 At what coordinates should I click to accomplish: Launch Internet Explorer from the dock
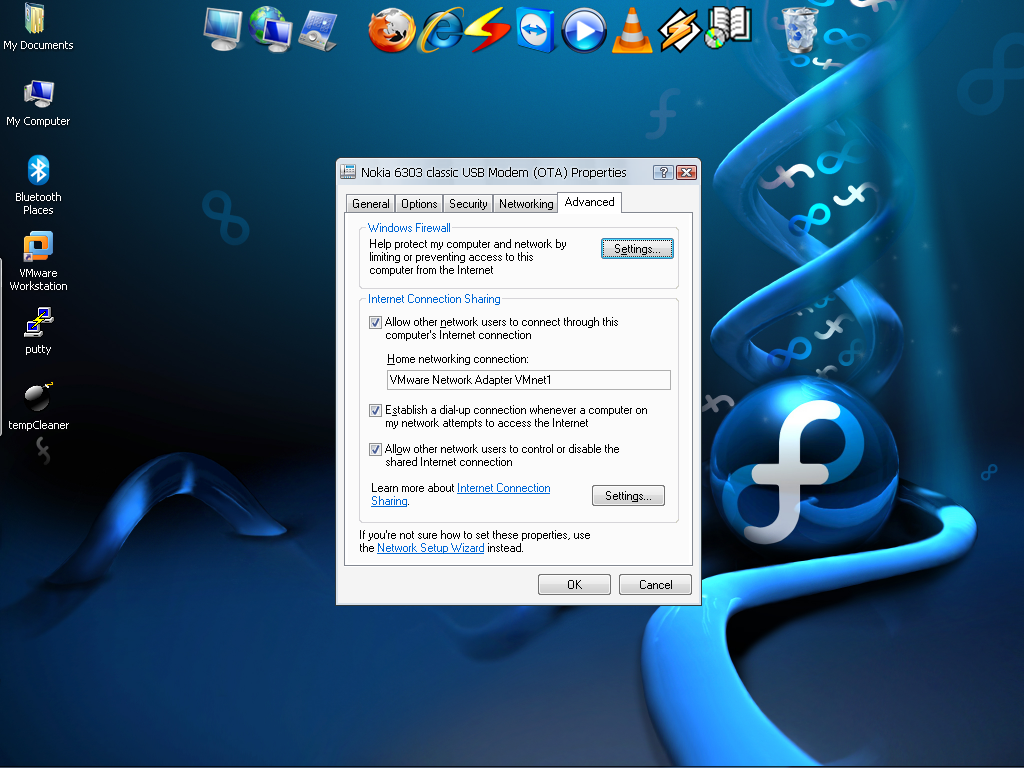(442, 30)
